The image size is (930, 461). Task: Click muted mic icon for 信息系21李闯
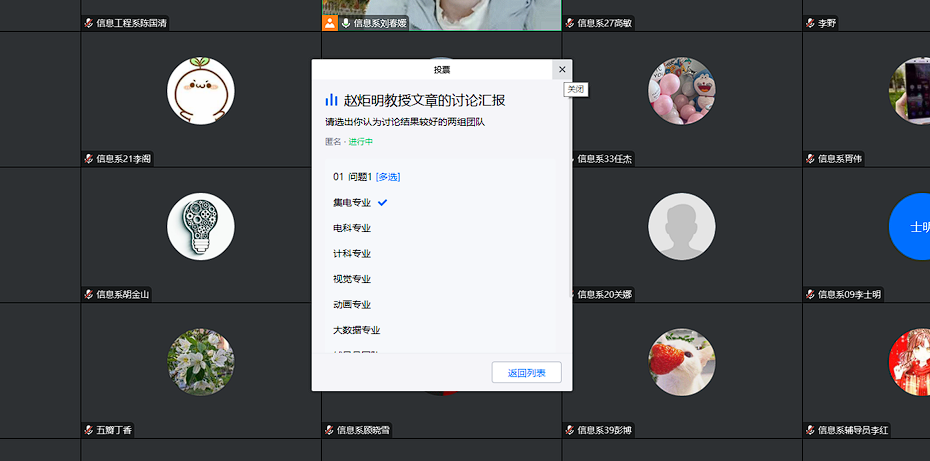[89, 159]
